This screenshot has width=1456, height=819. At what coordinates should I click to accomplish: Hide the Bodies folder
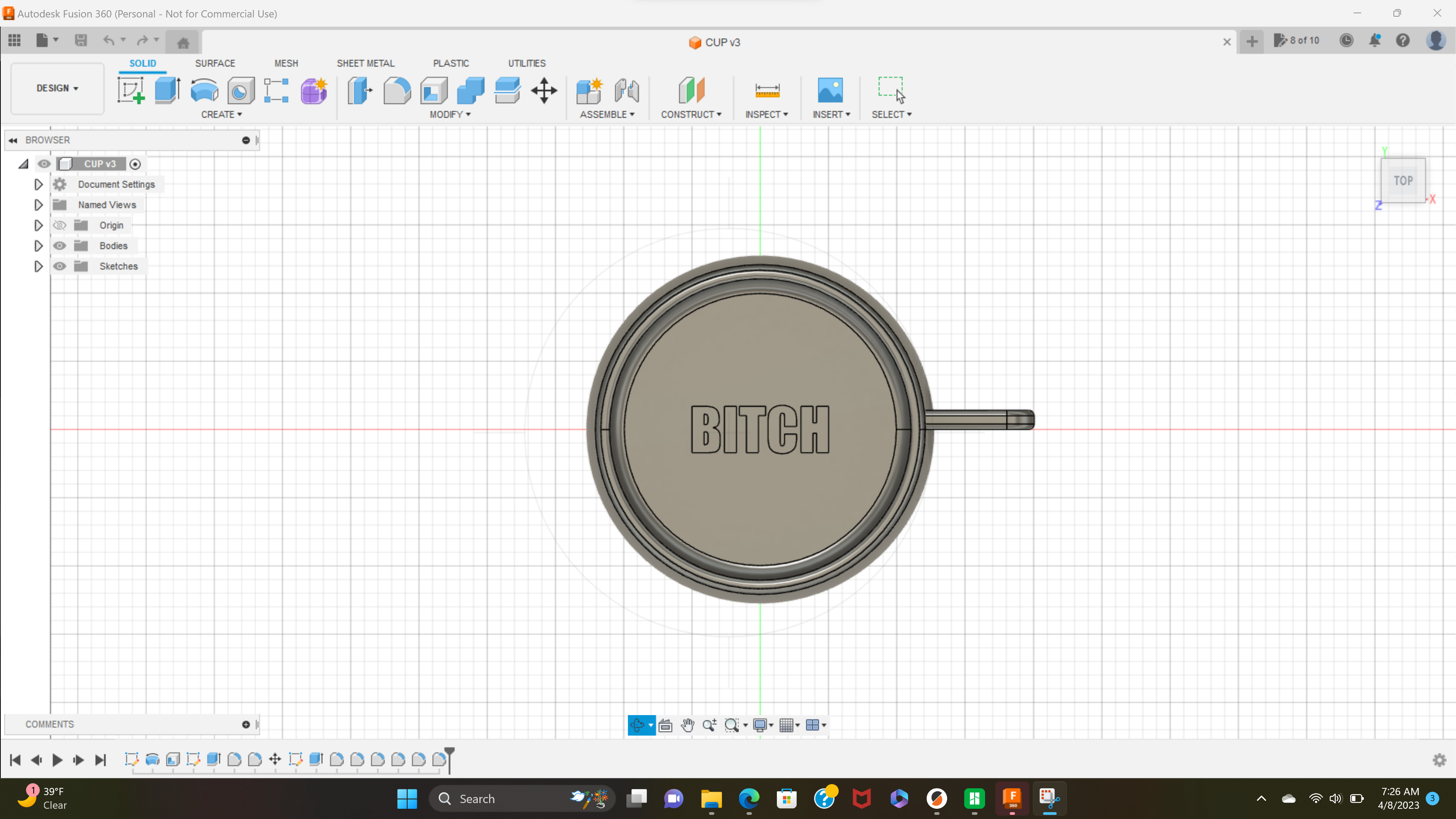click(x=60, y=246)
